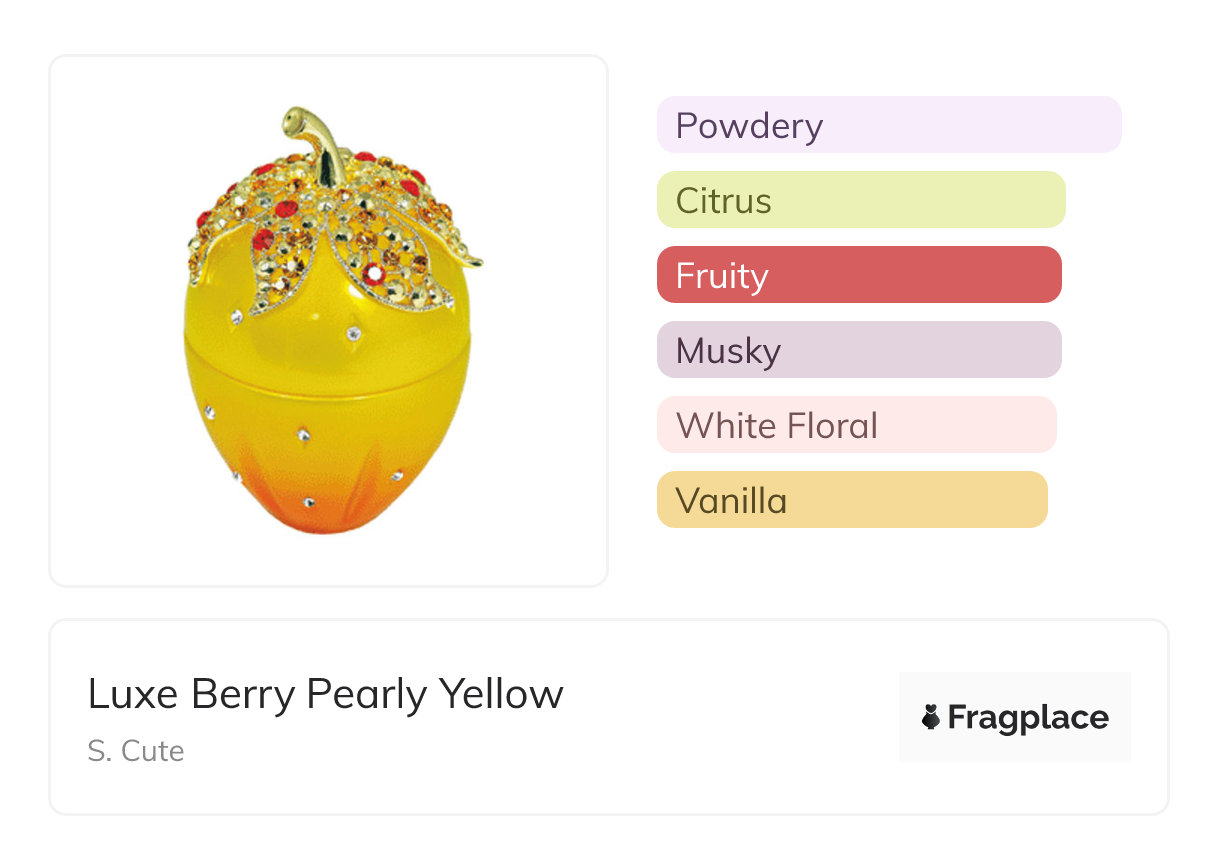This screenshot has height=864, width=1218.
Task: Click the jeweled gold leaf cap
Action: pos(330,225)
